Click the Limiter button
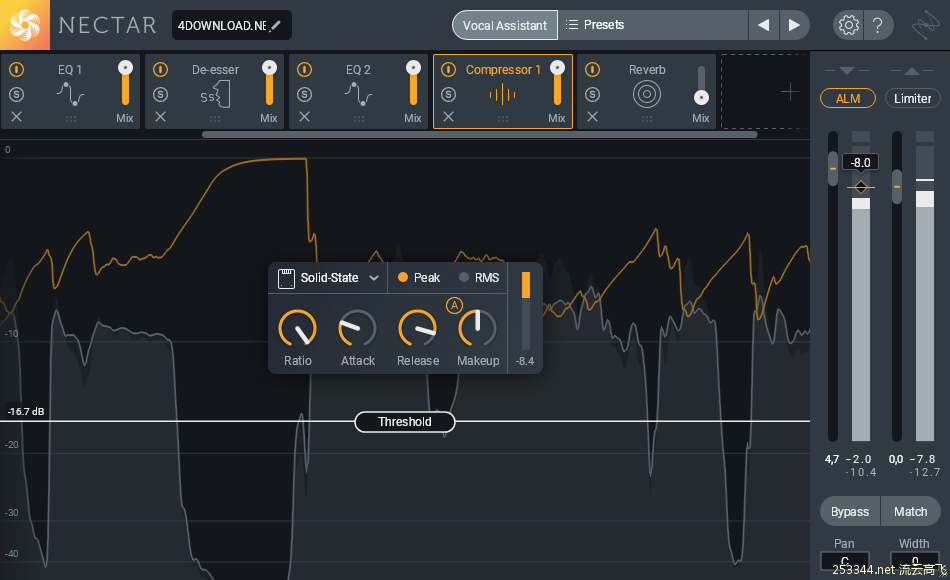 tap(912, 98)
